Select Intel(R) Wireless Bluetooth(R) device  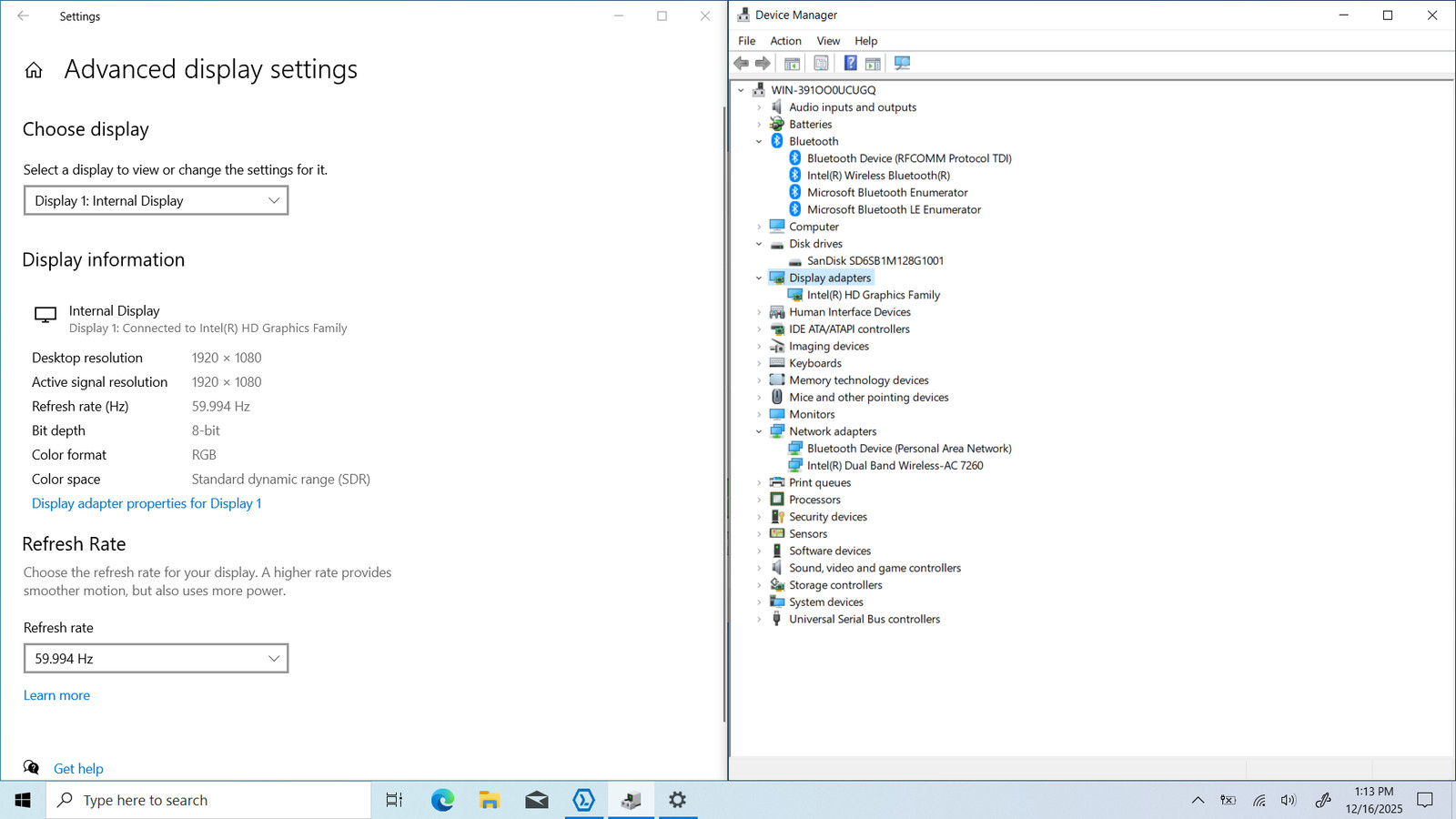point(878,176)
